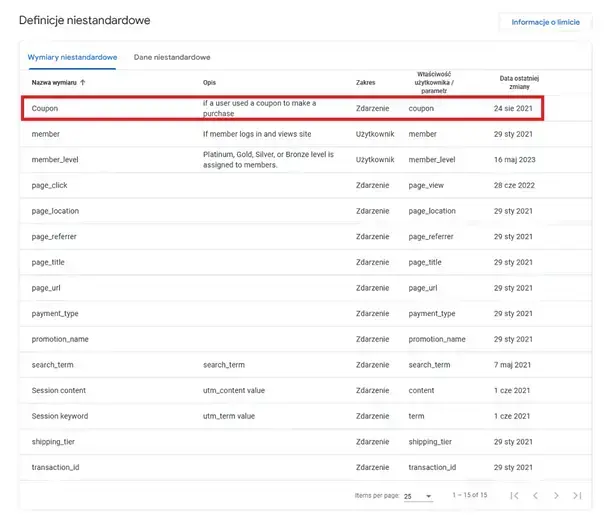Switch to Dane niestandardowe tab
Image resolution: width=604 pixels, height=524 pixels.
tap(172, 57)
